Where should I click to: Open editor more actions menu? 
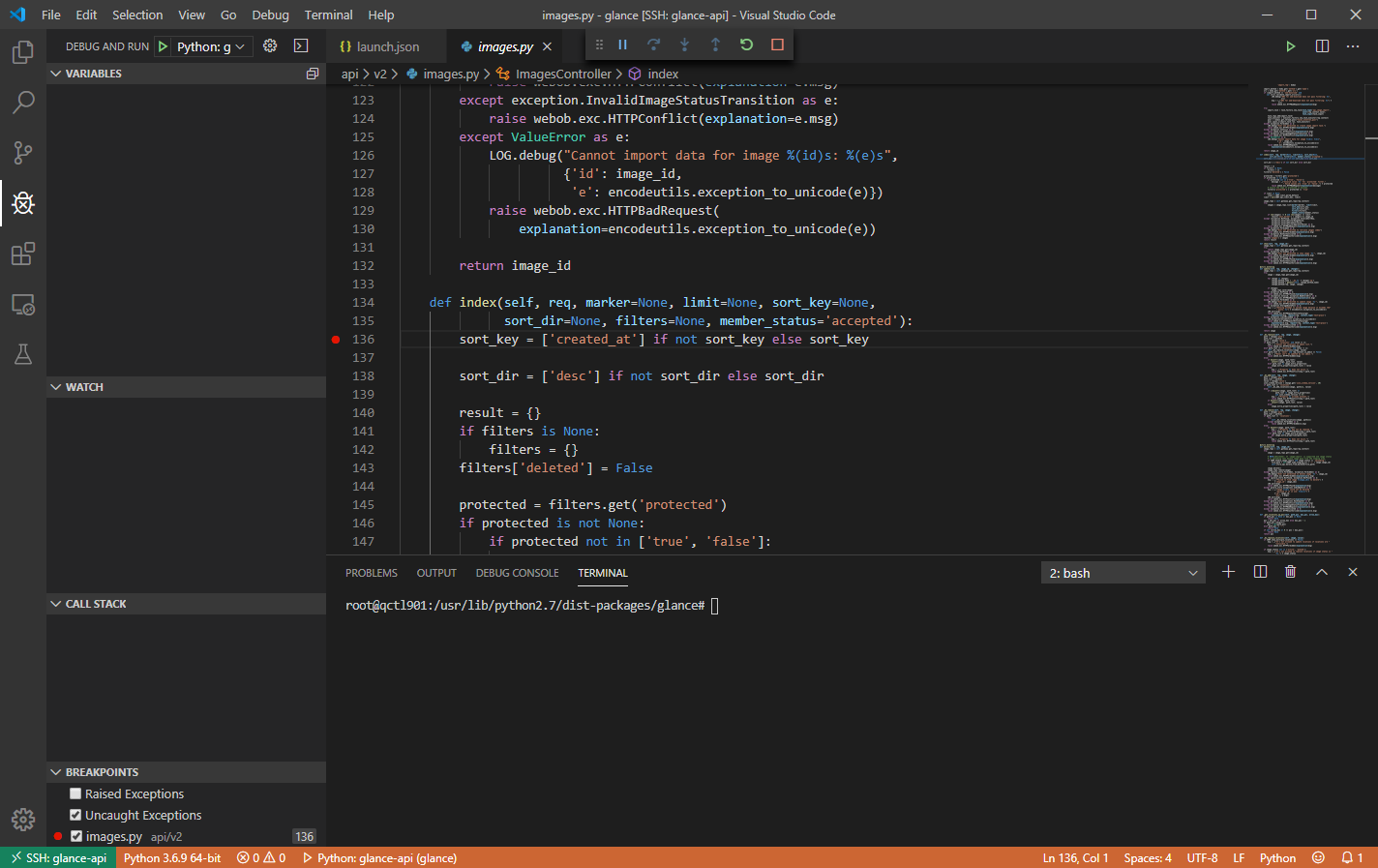coord(1353,46)
